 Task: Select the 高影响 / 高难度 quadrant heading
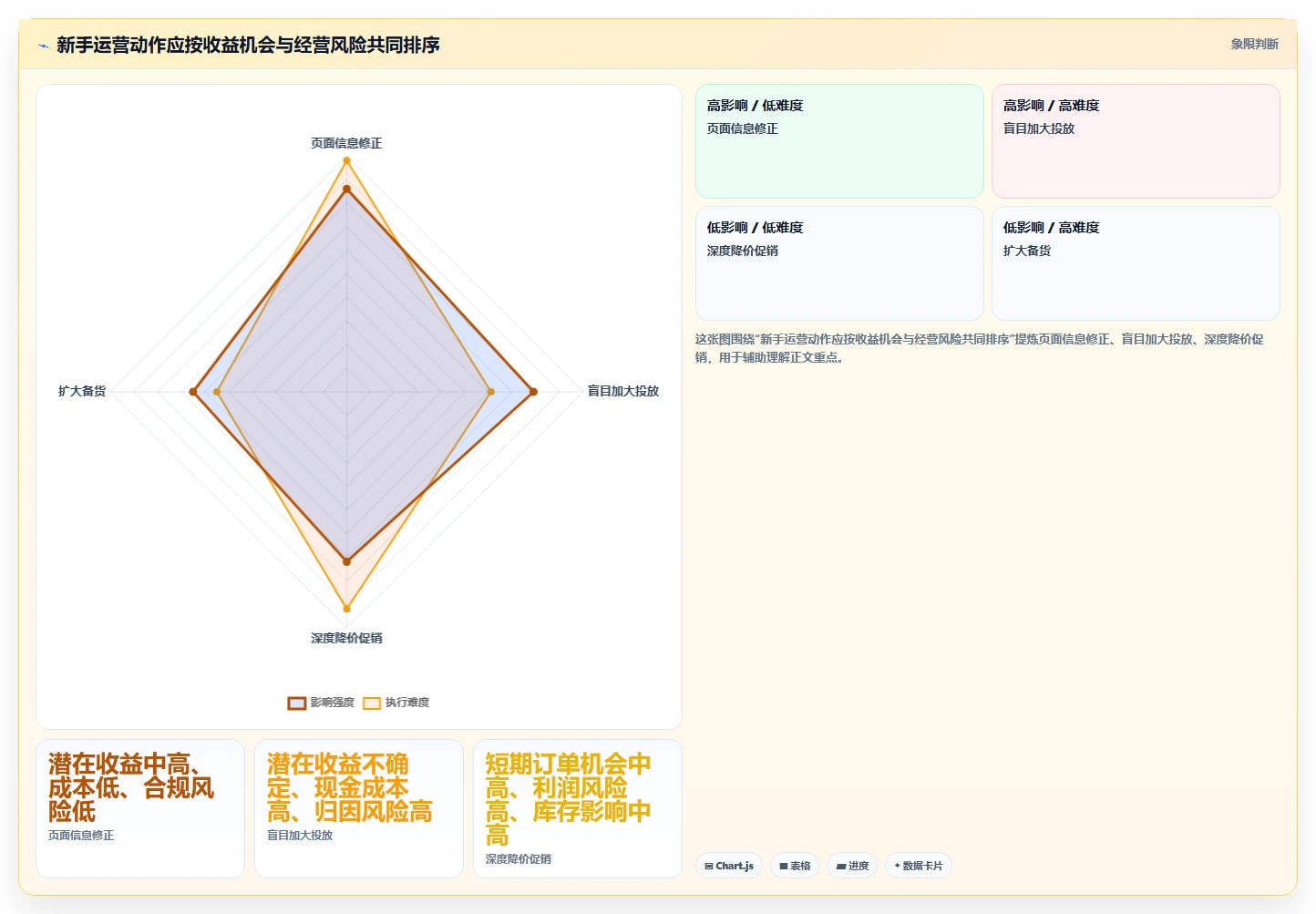tap(1051, 106)
